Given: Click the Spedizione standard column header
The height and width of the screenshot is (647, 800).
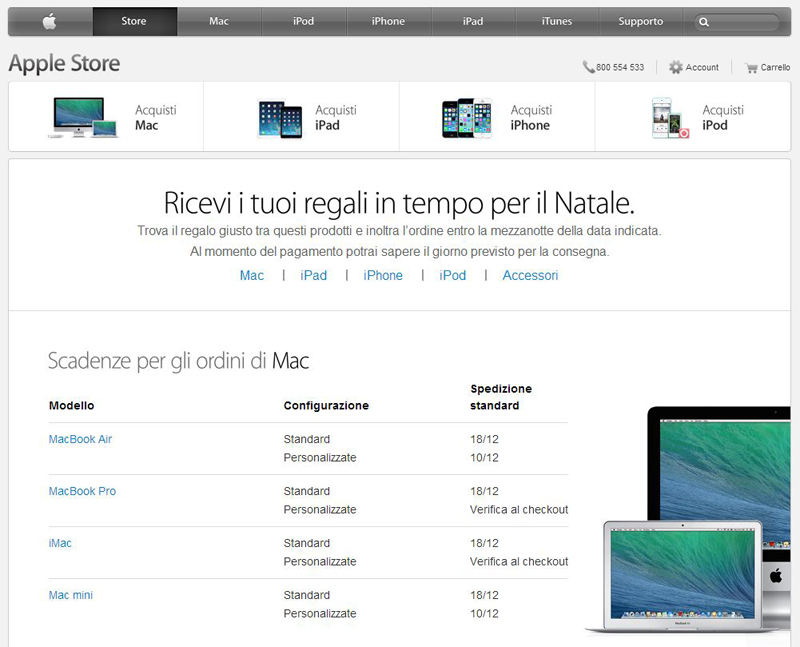Looking at the screenshot, I should click(501, 397).
